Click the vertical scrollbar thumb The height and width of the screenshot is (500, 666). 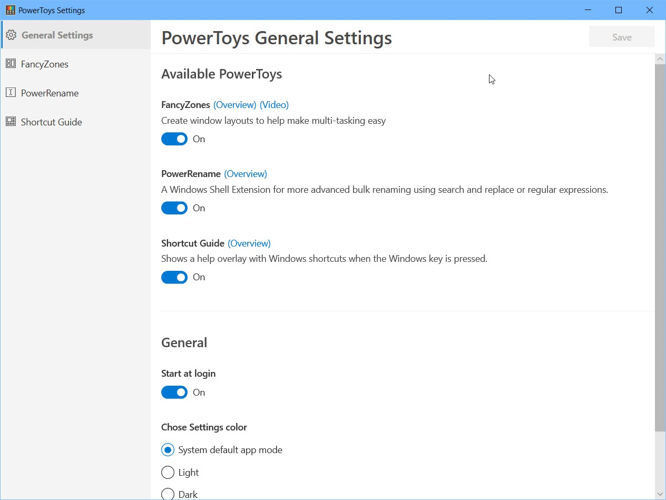point(660,247)
